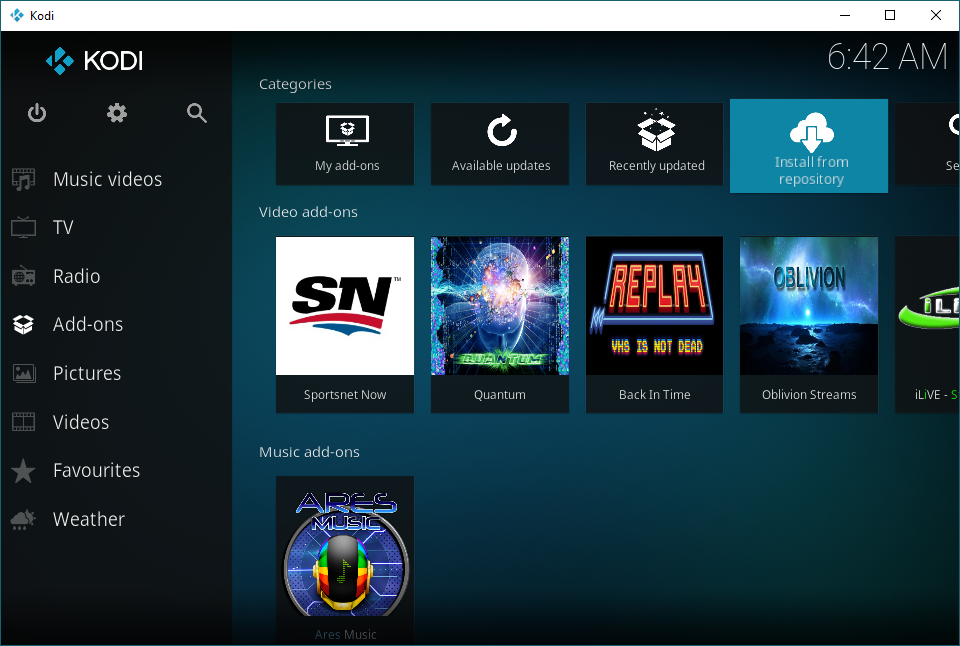The height and width of the screenshot is (646, 960).
Task: Click the Music add-ons section heading
Action: pyautogui.click(x=309, y=452)
